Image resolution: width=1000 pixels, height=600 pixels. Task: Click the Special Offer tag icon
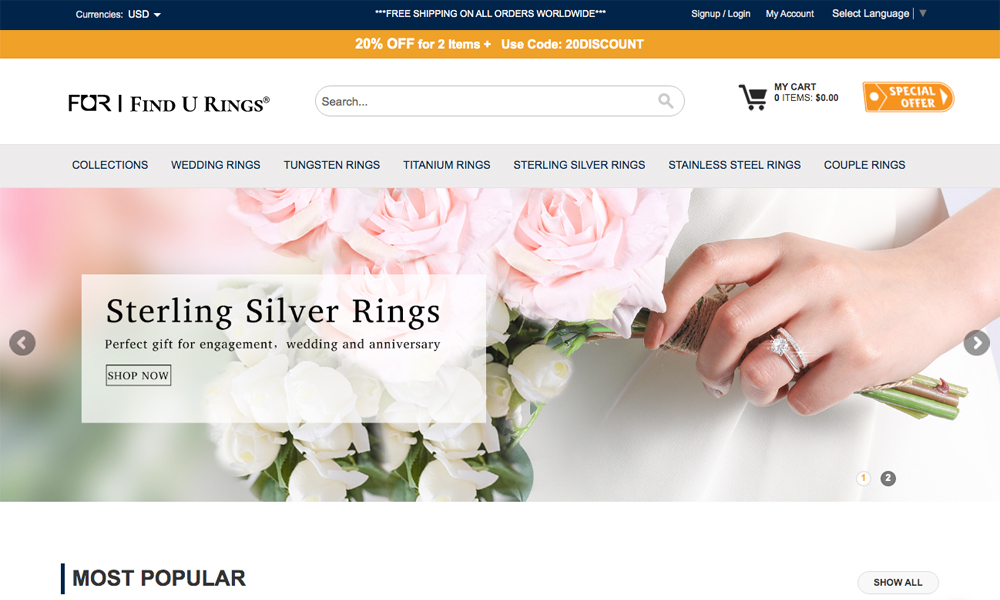[908, 97]
